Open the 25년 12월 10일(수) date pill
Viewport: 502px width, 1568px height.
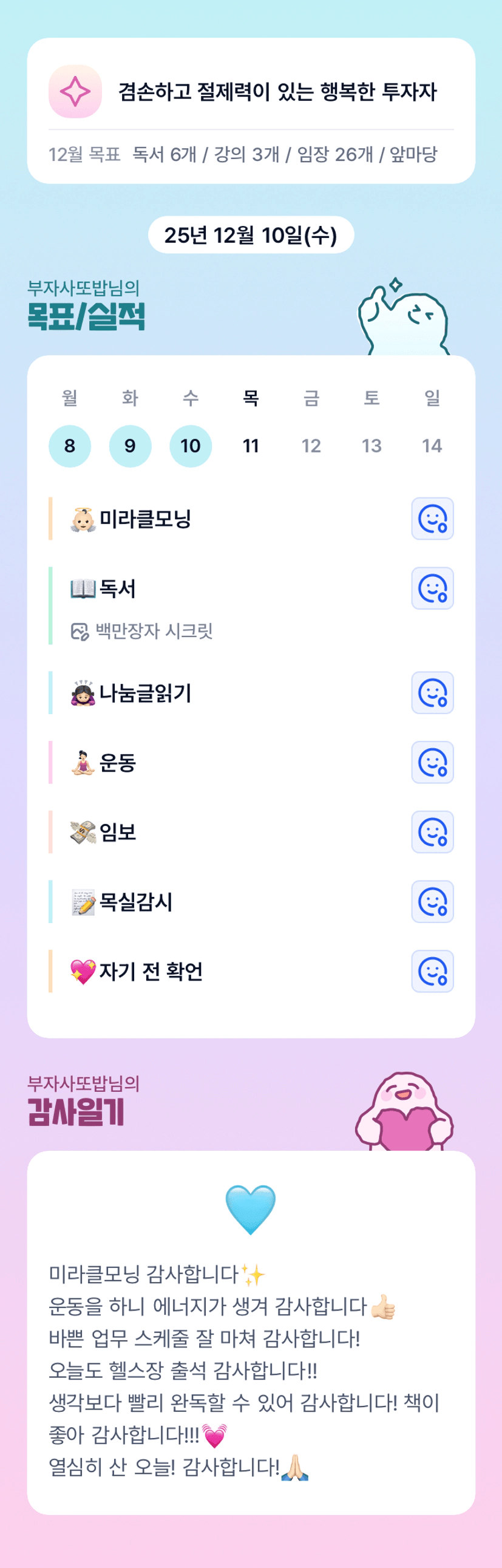click(x=251, y=235)
